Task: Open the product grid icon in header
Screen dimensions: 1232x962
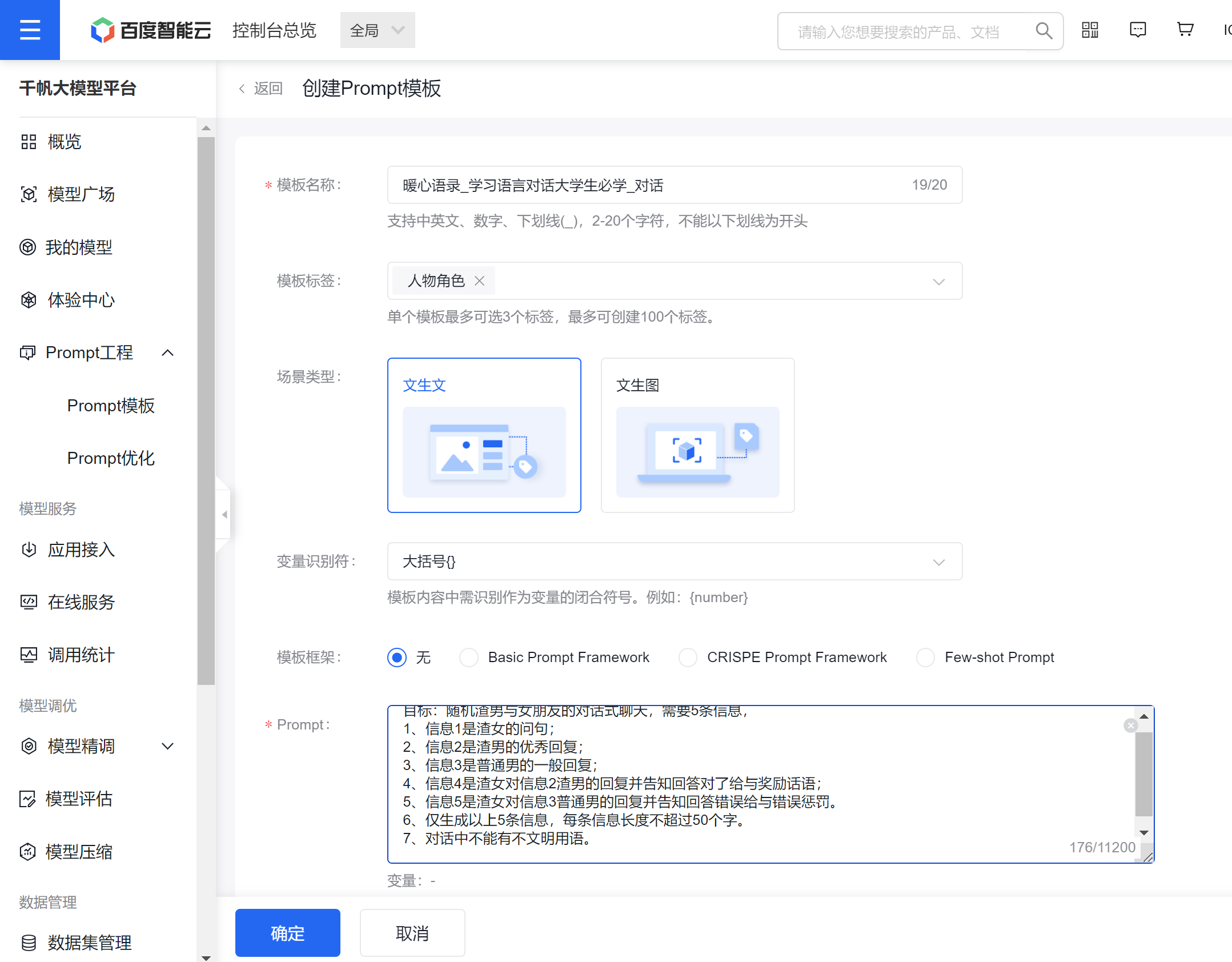Action: pyautogui.click(x=1090, y=30)
